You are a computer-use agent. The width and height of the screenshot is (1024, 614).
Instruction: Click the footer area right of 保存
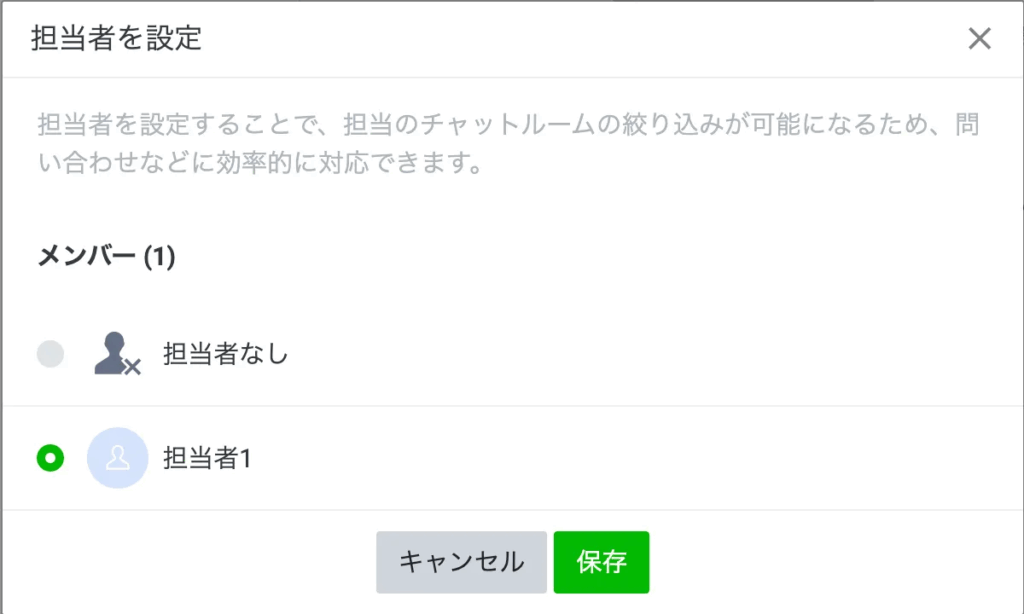tap(830, 562)
